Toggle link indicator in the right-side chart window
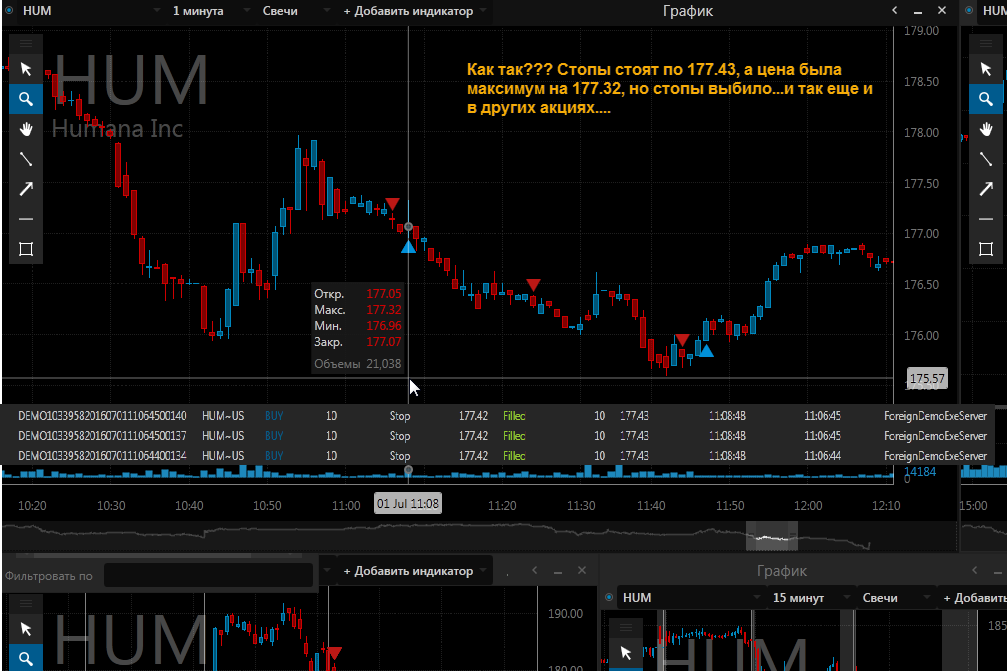 (x=969, y=10)
